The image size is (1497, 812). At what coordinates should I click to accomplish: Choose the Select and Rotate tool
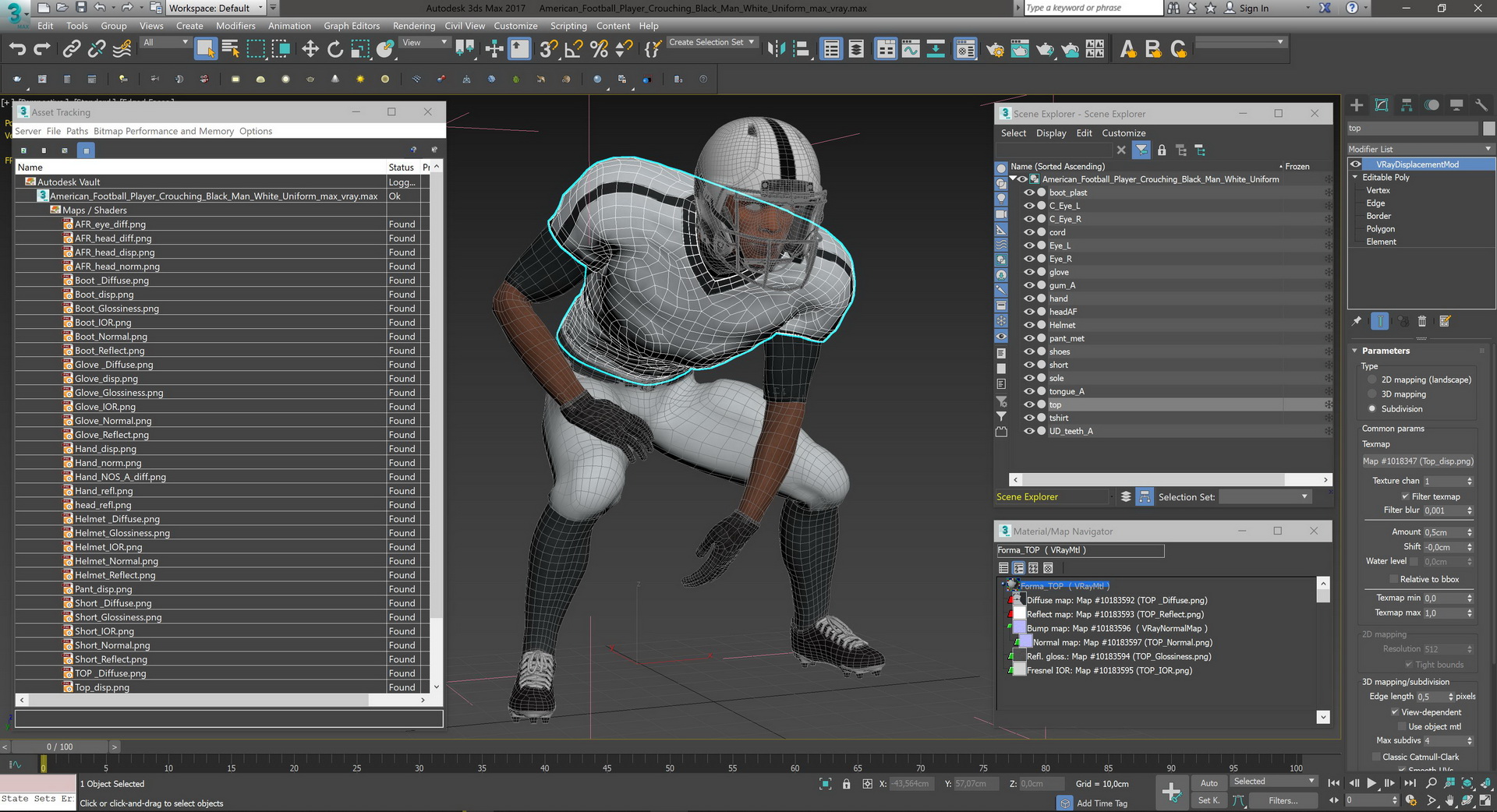[x=334, y=49]
